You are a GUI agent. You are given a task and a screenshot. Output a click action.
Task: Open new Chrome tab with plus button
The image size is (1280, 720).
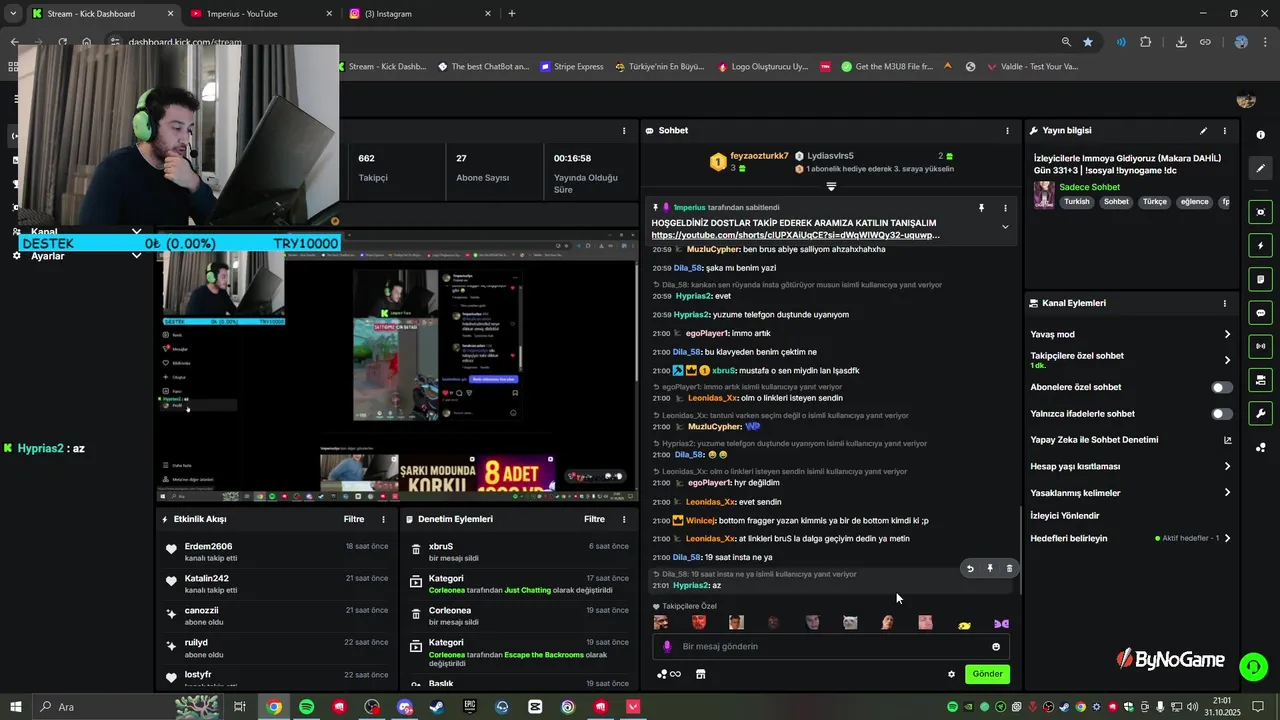[x=512, y=13]
